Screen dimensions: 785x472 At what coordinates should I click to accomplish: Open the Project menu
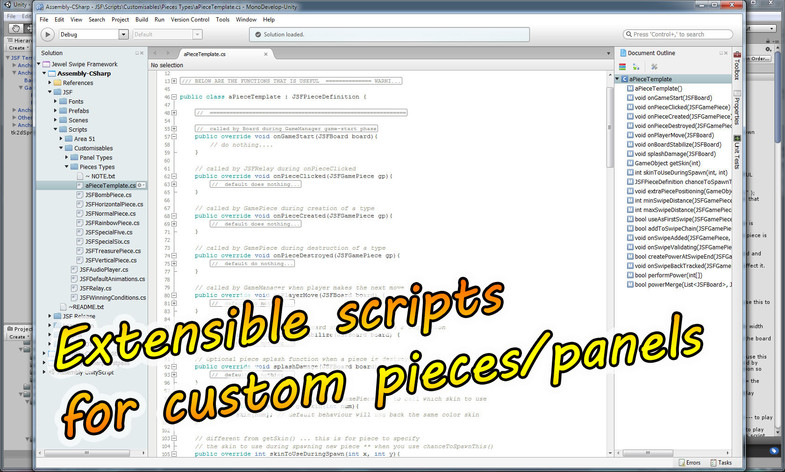(120, 20)
